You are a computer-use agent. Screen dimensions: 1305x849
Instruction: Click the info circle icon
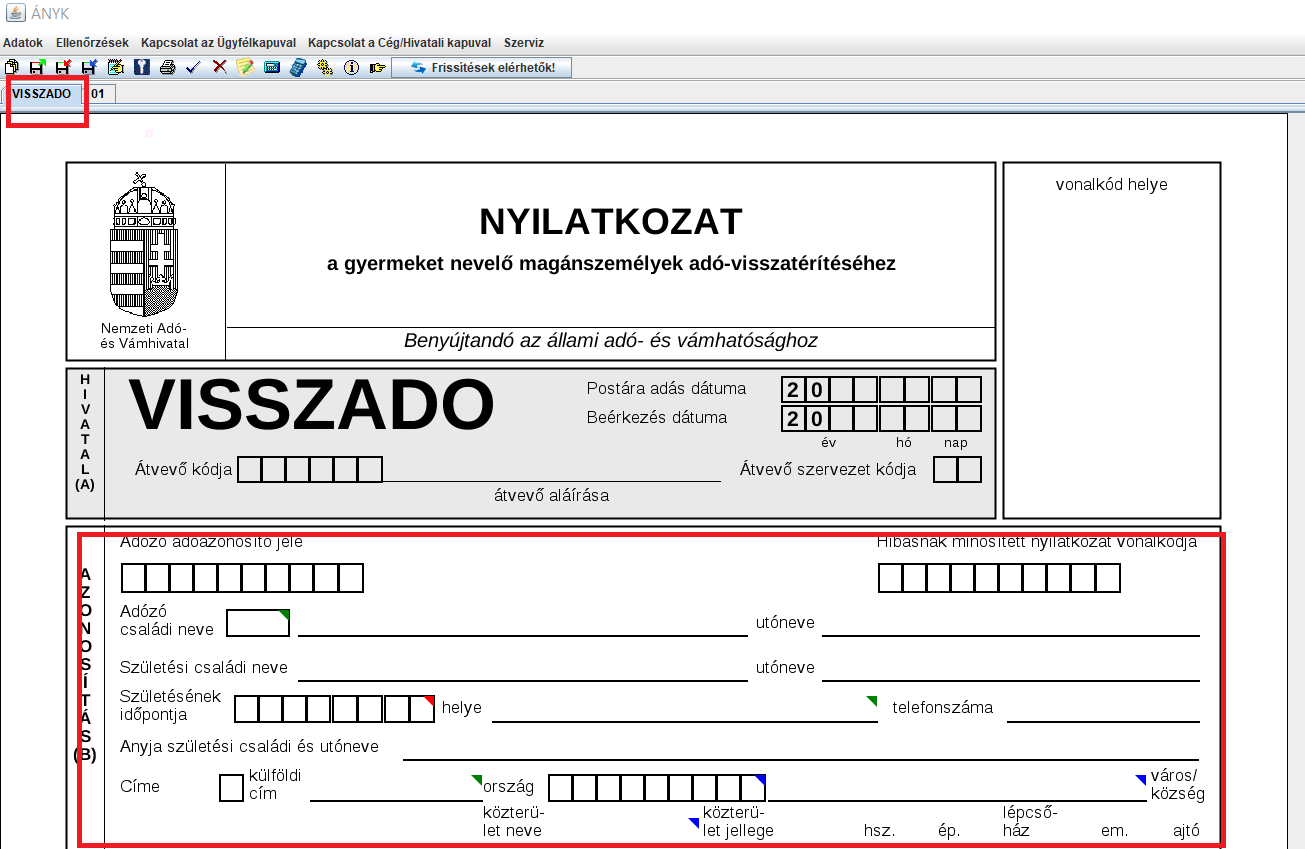[351, 68]
